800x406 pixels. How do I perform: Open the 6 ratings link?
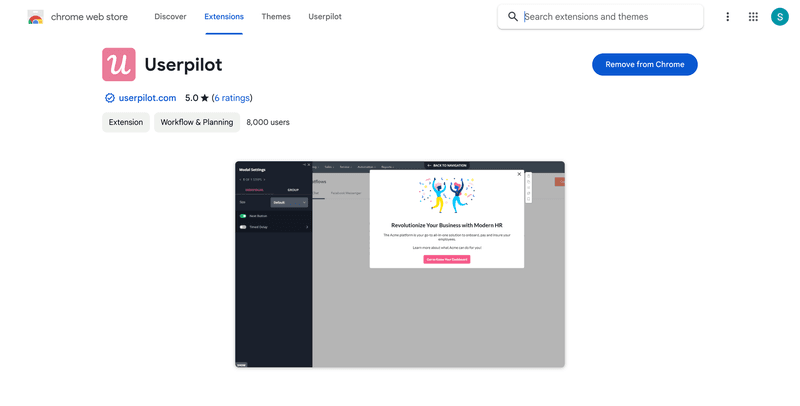click(x=232, y=98)
